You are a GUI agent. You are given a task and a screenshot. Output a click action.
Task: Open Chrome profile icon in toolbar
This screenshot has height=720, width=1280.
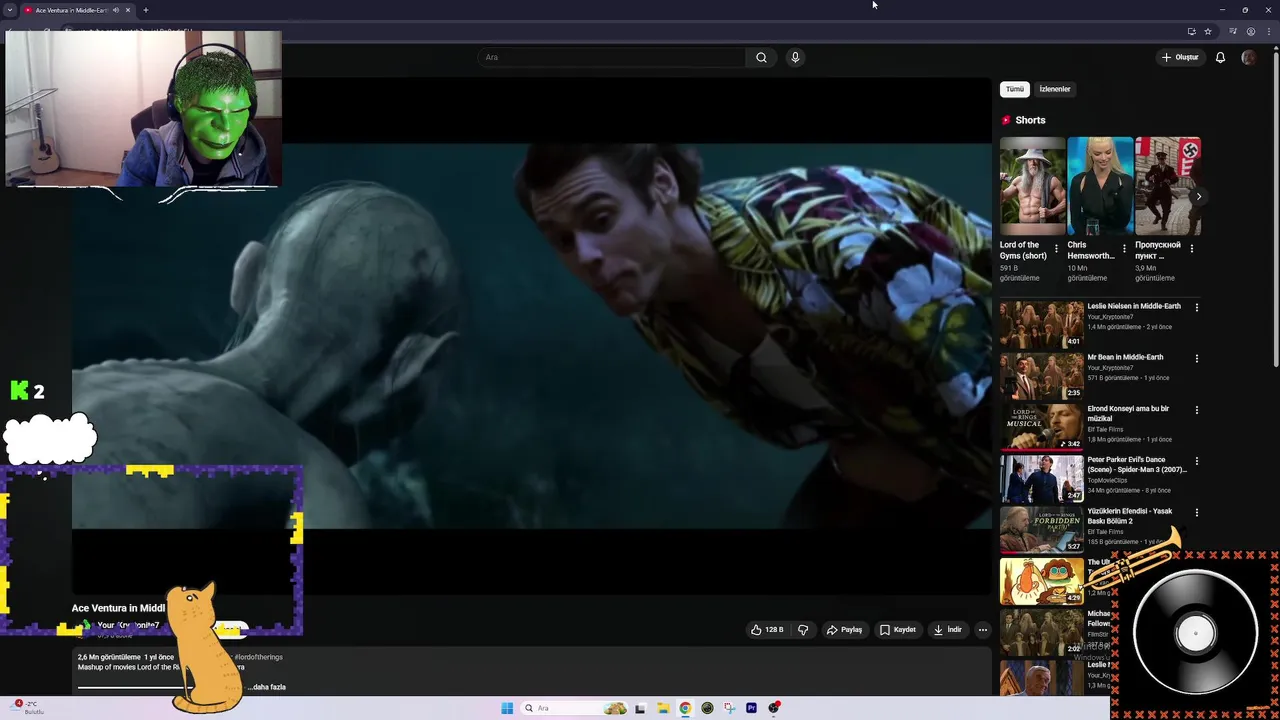tap(1250, 31)
